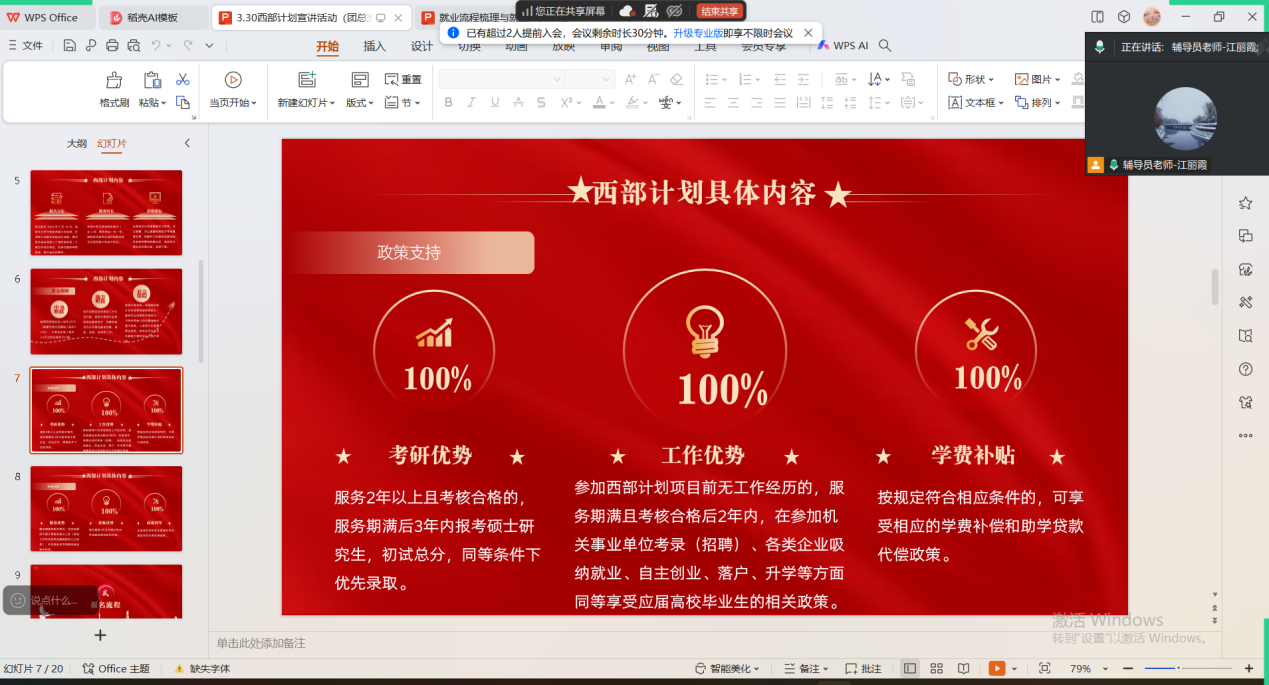Screen dimensions: 1269x685
Task: Switch to slide sorter view
Action: [936, 668]
